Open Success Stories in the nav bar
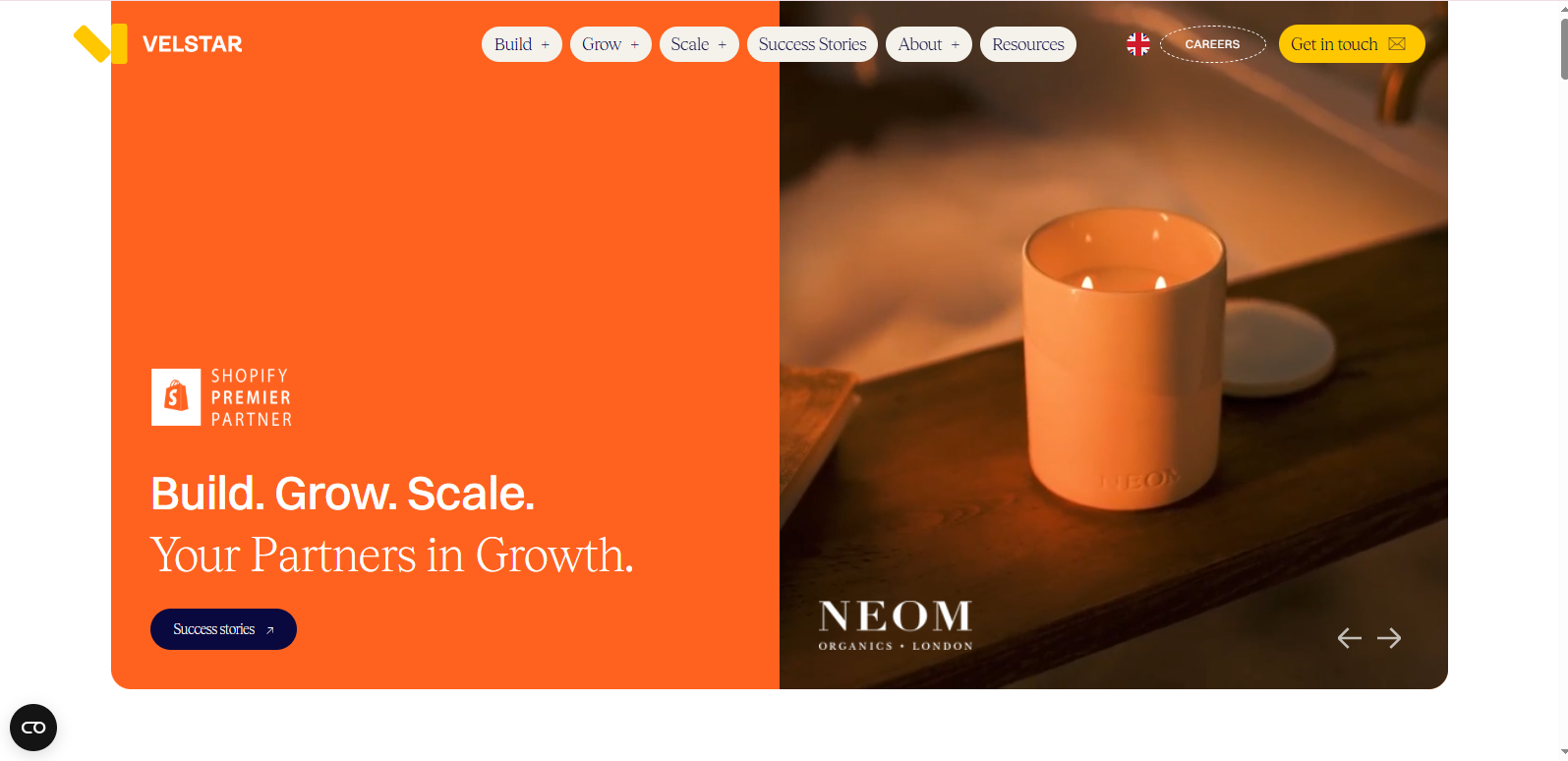This screenshot has width=1568, height=761. click(812, 44)
